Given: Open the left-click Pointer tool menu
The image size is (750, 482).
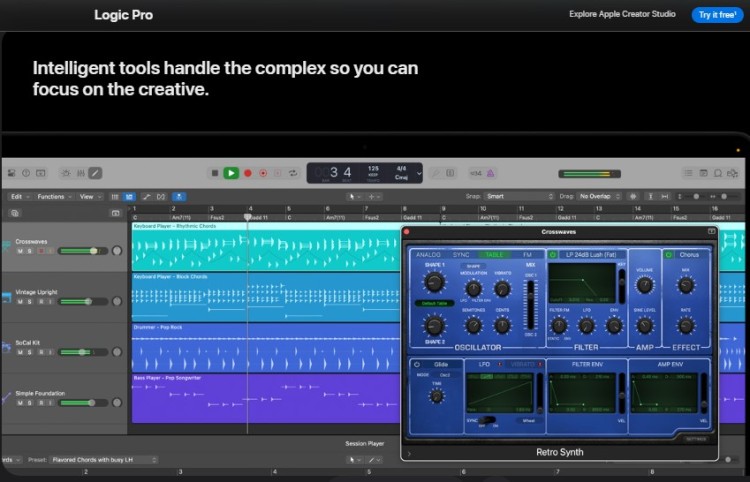Looking at the screenshot, I should pyautogui.click(x=355, y=197).
